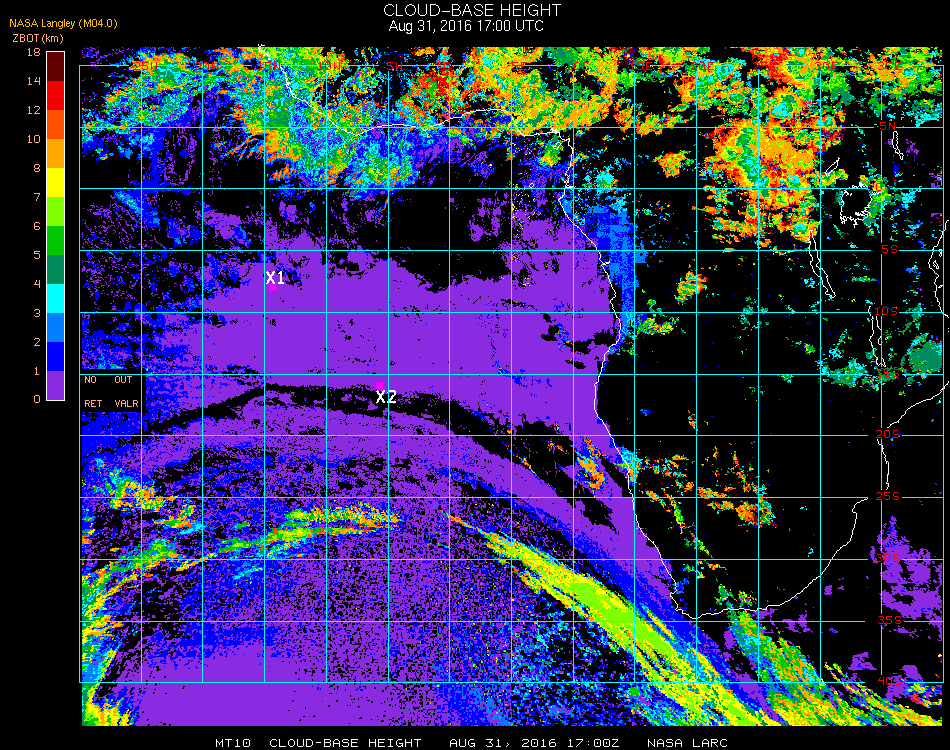
Task: Click the 'OUT VALR' legend label
Action: 125,391
